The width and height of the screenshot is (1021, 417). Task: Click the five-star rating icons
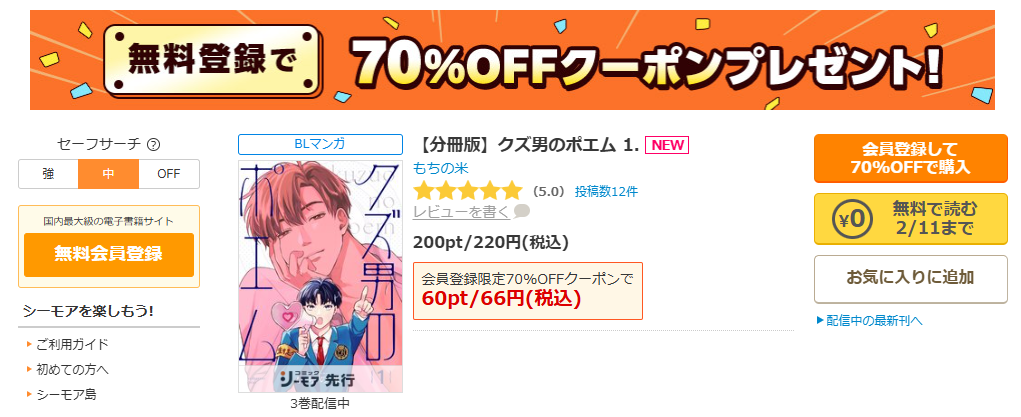[x=468, y=191]
